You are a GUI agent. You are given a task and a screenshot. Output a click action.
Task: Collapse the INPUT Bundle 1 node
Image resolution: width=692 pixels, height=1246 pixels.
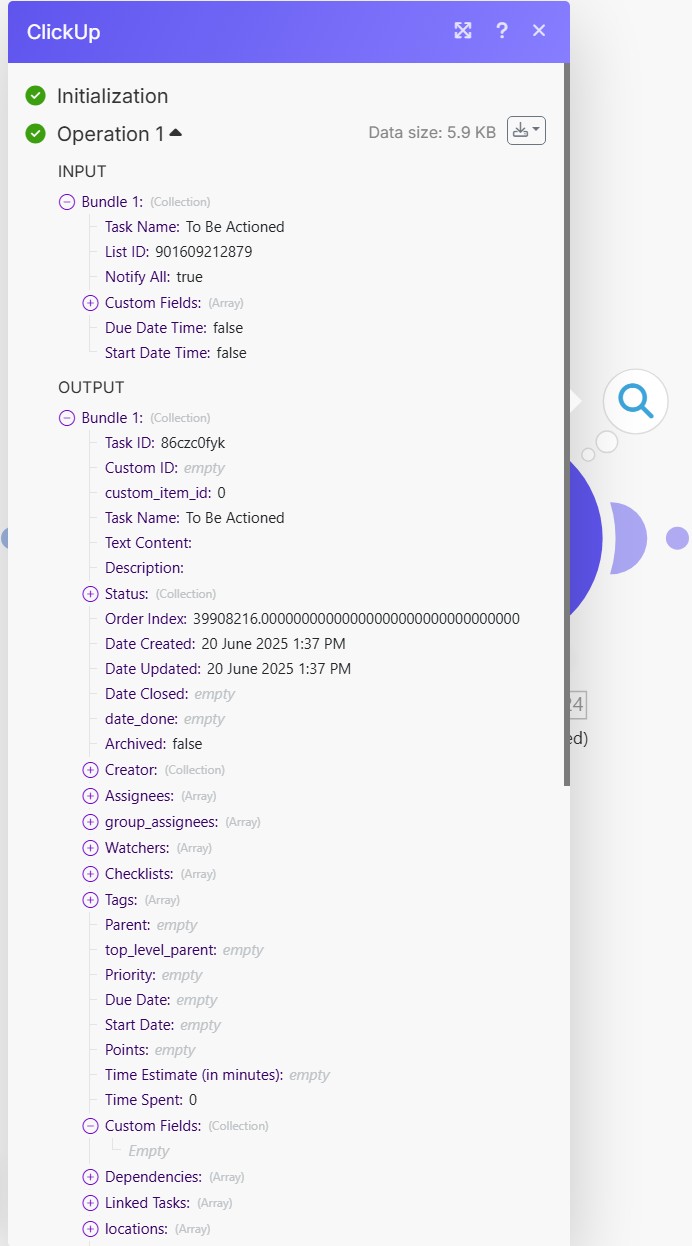click(67, 202)
